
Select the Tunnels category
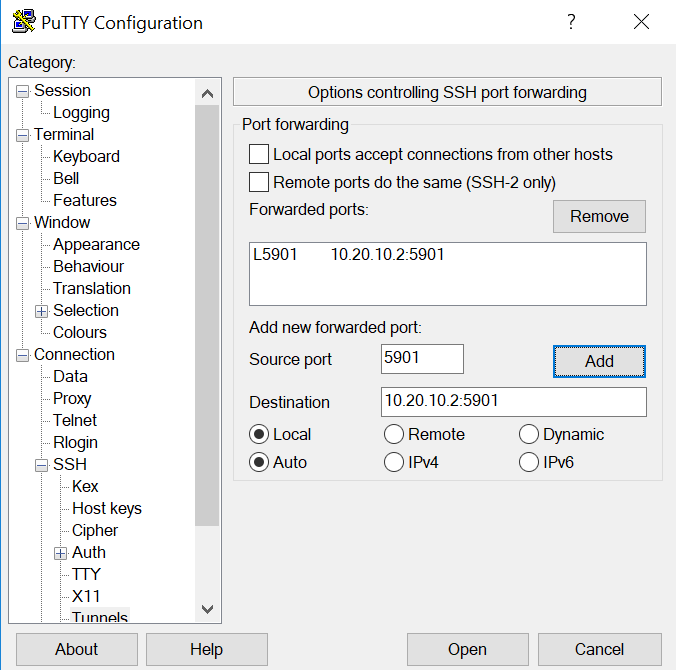tap(100, 617)
